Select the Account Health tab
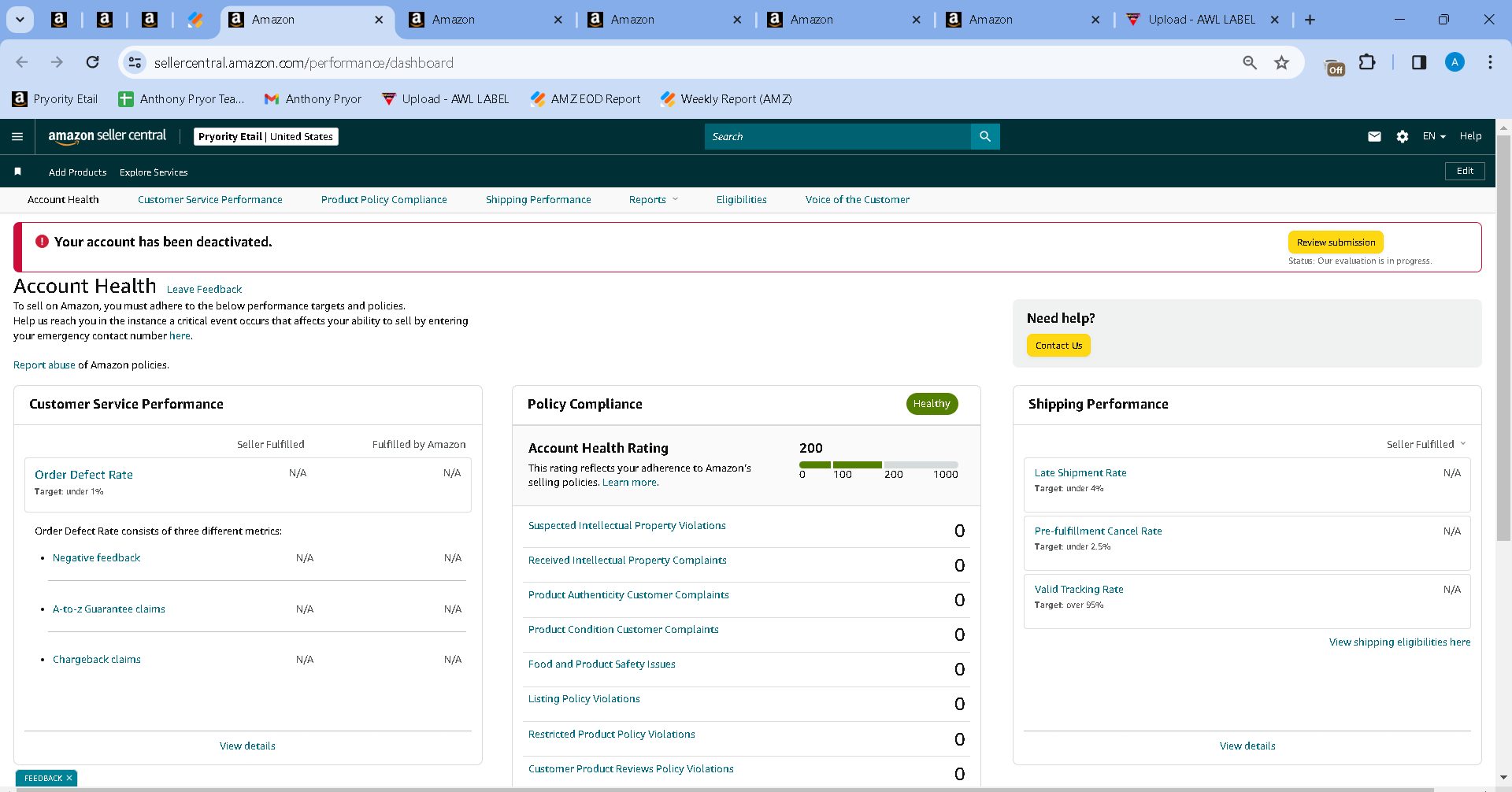The image size is (1512, 792). pyautogui.click(x=63, y=199)
